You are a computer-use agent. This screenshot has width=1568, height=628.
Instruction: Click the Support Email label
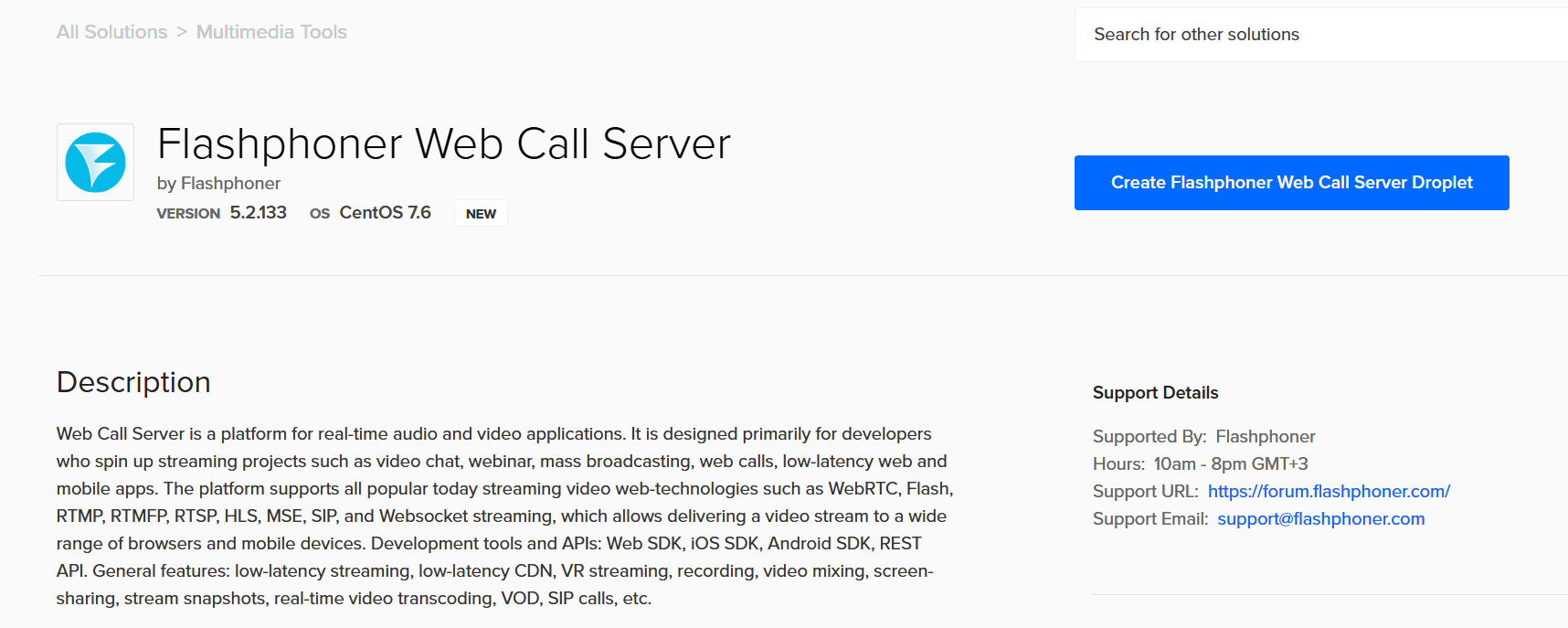click(x=1150, y=519)
